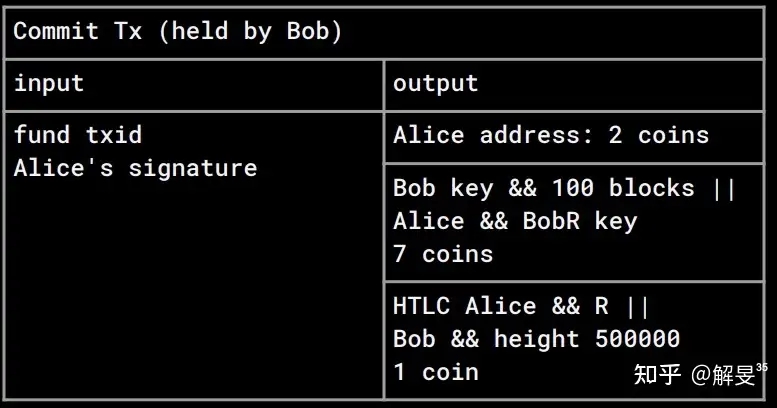
Task: Click 'Bob key && 100 blocks ||' line
Action: (564, 188)
